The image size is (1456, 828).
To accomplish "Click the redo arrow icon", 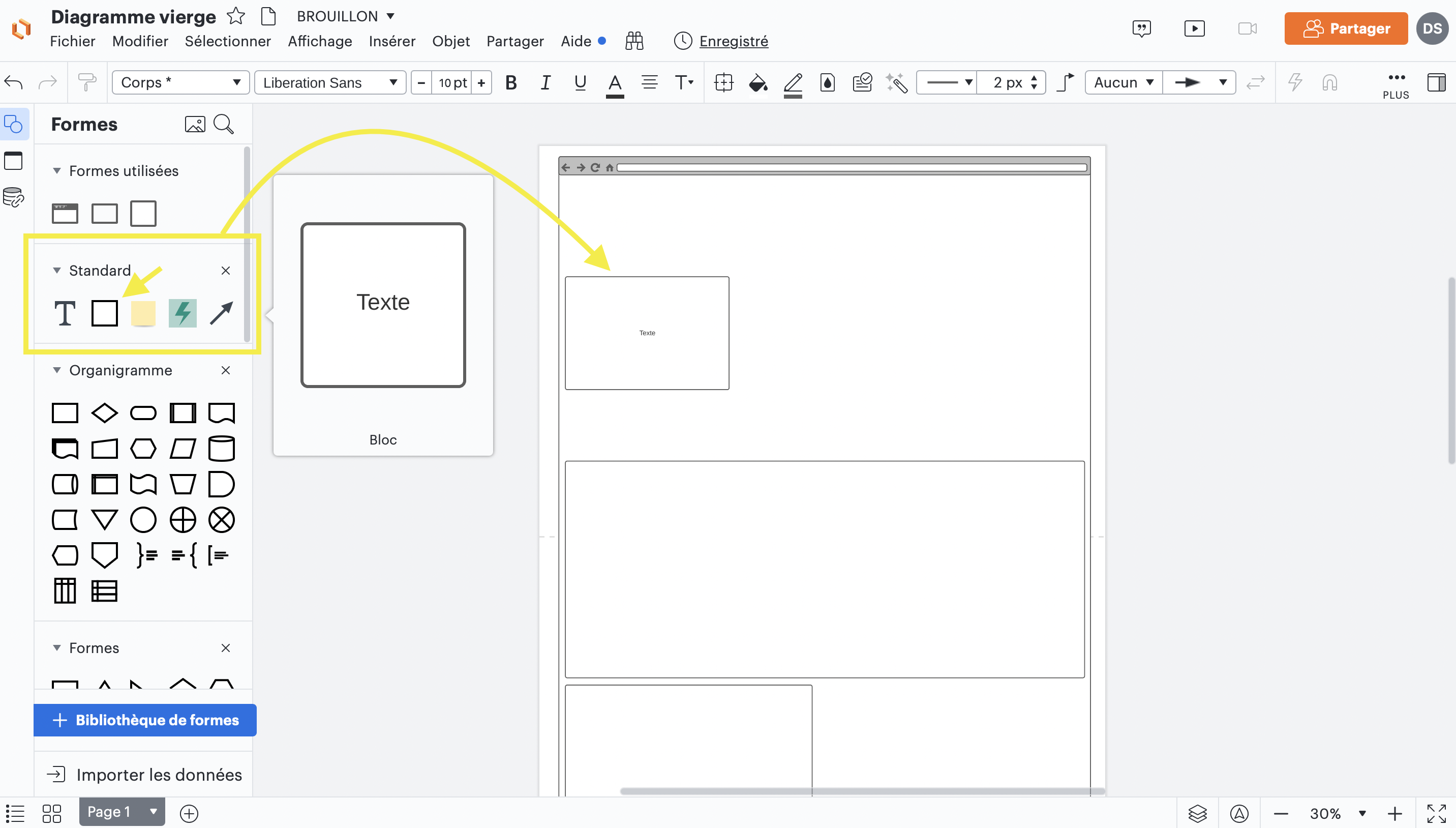I will tap(47, 82).
